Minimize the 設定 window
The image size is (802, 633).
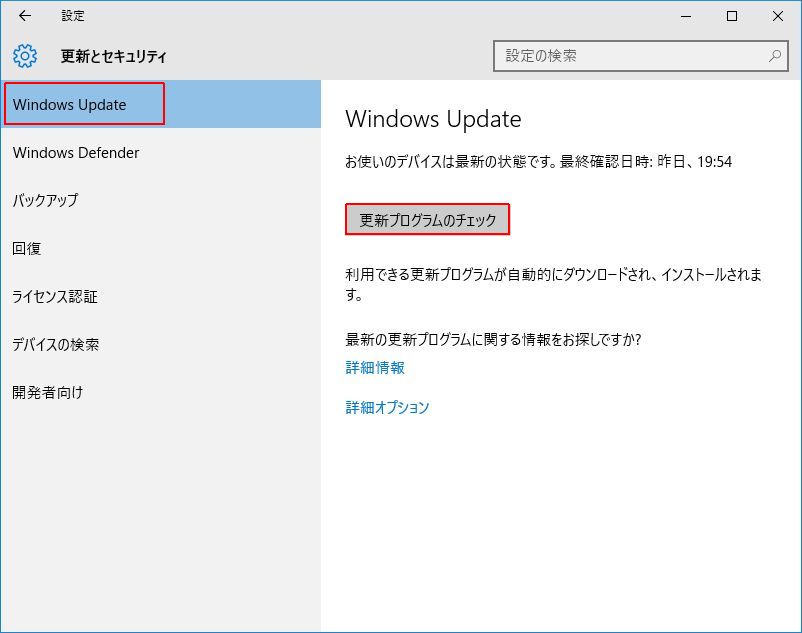pyautogui.click(x=686, y=16)
